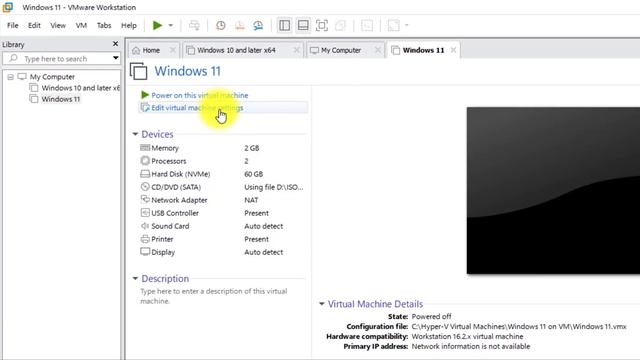Click the Unity mode toolbar icon
640x360 pixels.
pos(340,25)
